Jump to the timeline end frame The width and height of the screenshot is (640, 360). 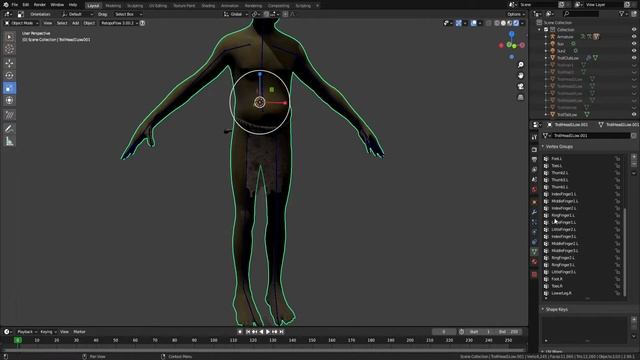pos(281,332)
